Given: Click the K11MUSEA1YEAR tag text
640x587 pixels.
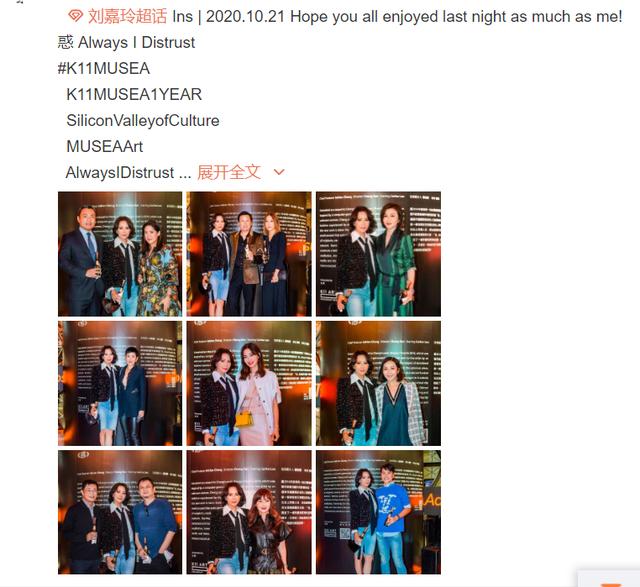Looking at the screenshot, I should 134,94.
